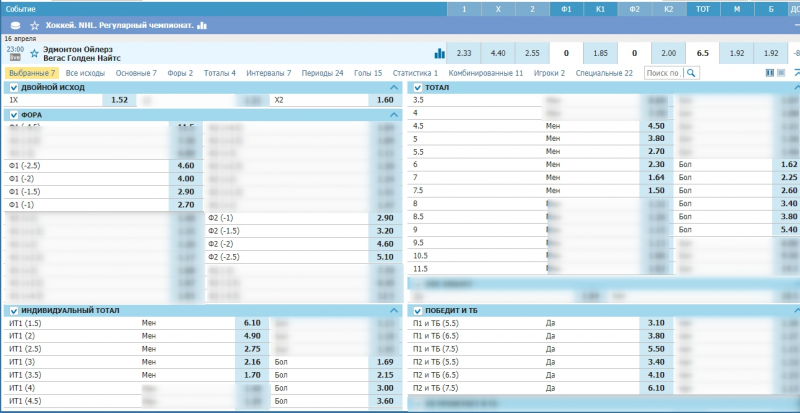The width and height of the screenshot is (800, 413).
Task: Click the live broadcast icon under 23:00
Action: coord(15,58)
